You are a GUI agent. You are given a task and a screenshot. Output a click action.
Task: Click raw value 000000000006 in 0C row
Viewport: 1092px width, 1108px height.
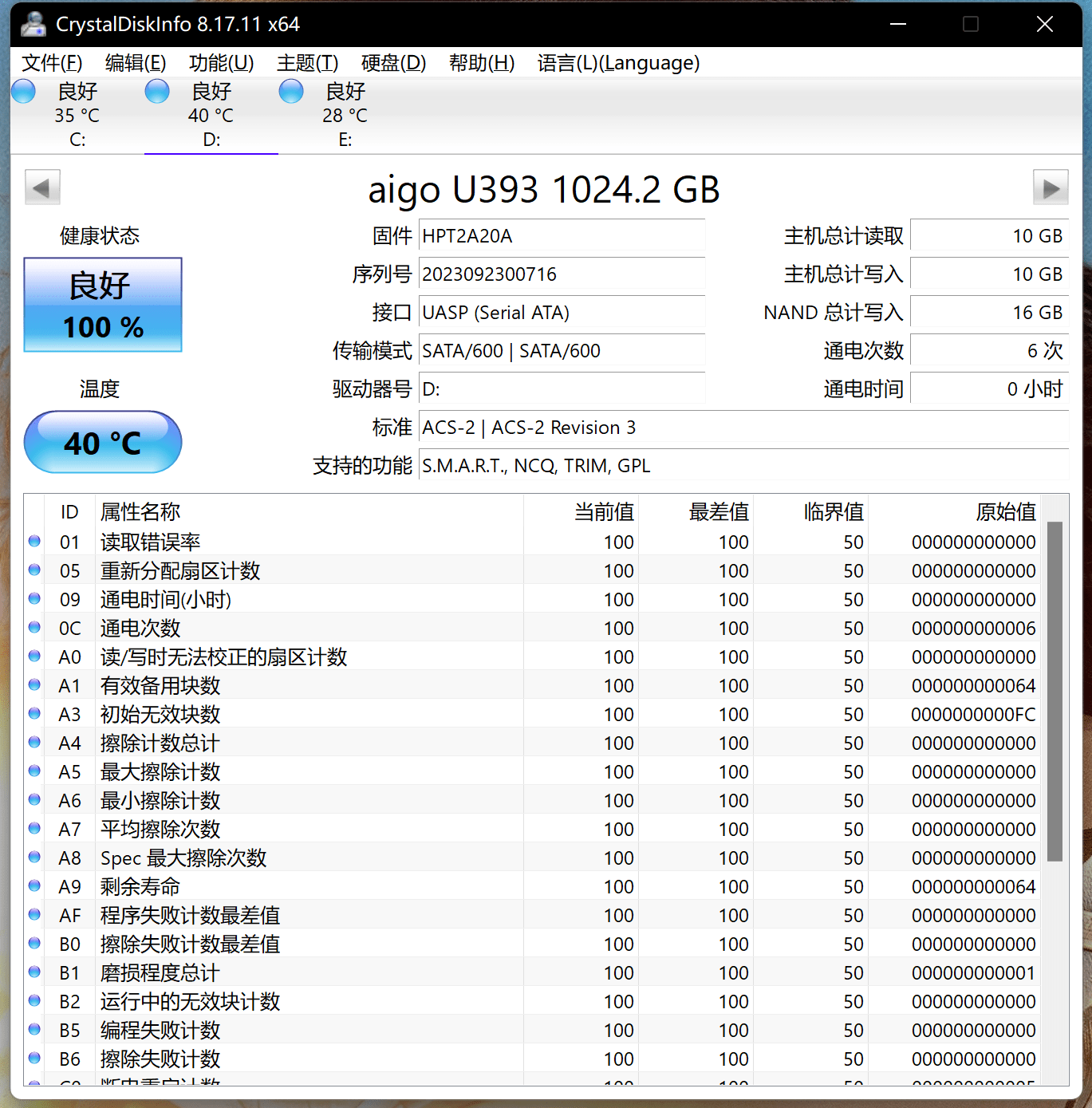click(x=973, y=629)
